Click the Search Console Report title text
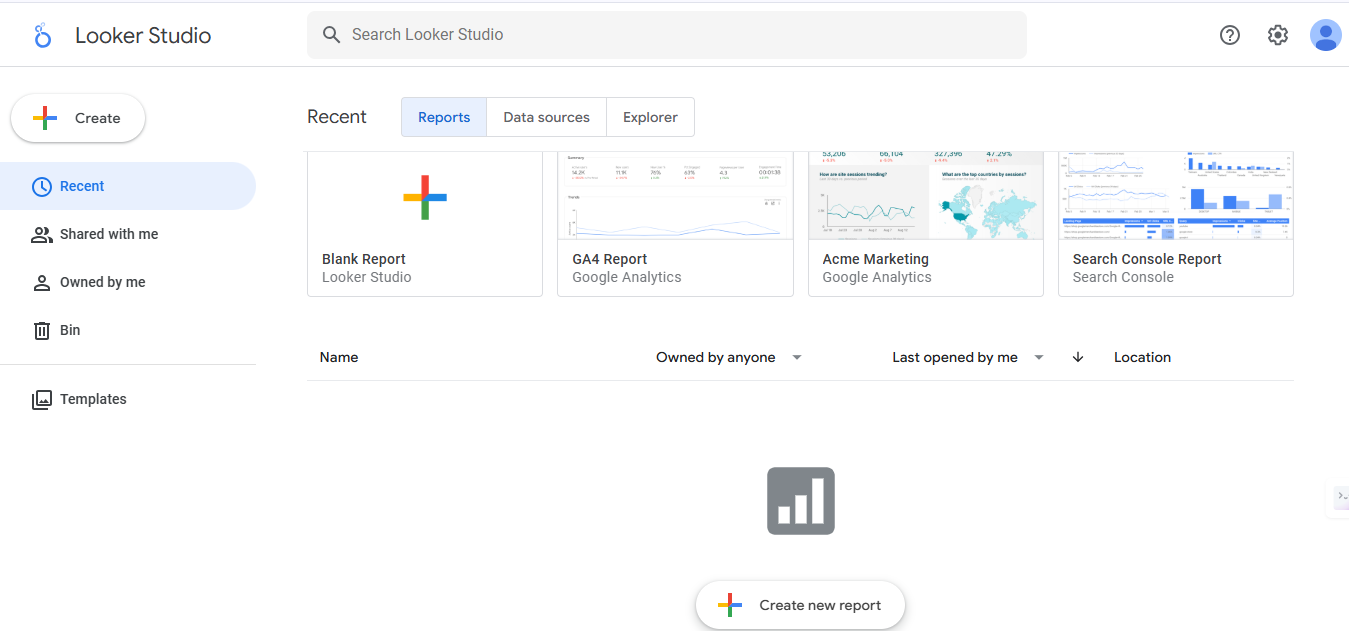Image resolution: width=1349 pixels, height=631 pixels. (1147, 259)
